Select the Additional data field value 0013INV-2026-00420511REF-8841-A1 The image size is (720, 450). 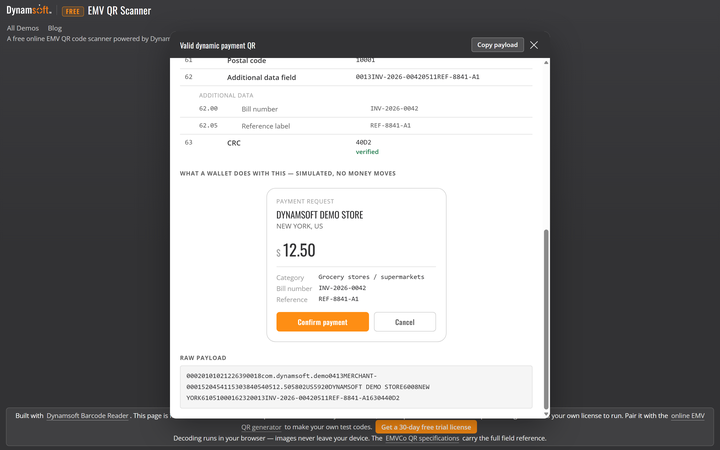tap(417, 77)
